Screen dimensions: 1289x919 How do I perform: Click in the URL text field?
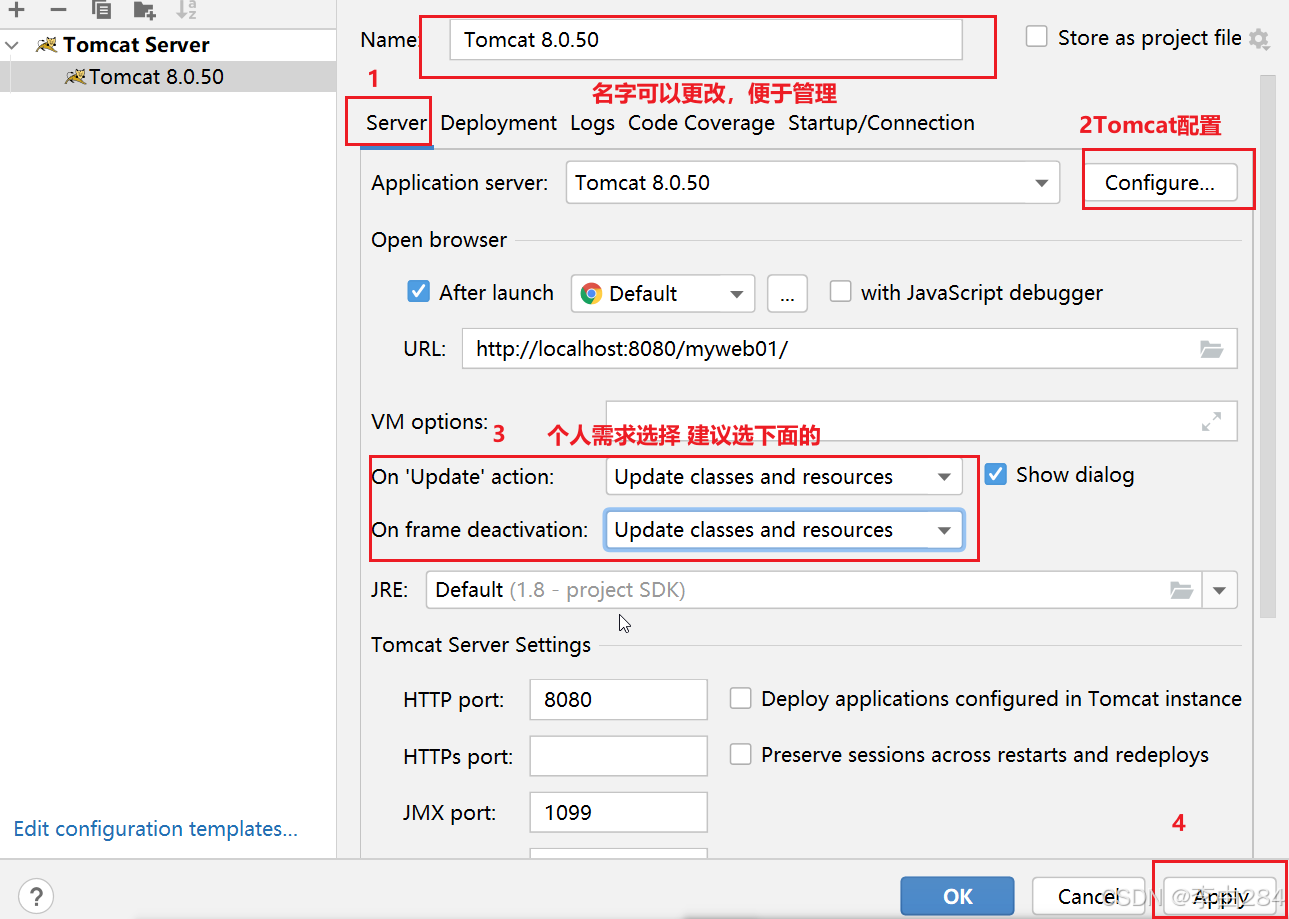(849, 349)
